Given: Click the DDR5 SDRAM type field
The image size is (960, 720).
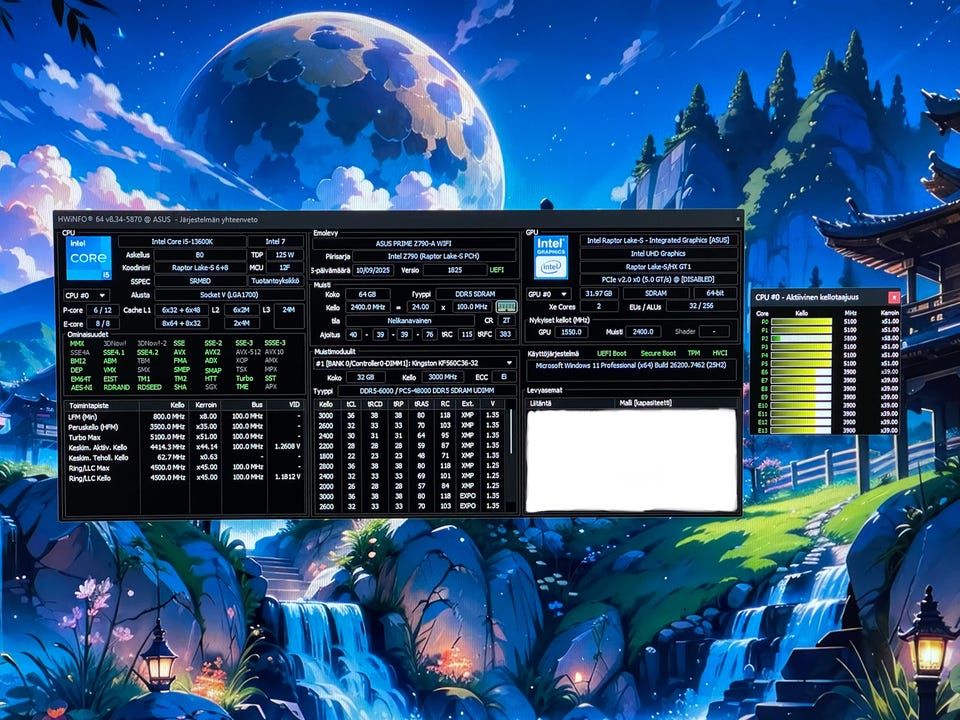Looking at the screenshot, I should pyautogui.click(x=475, y=294).
